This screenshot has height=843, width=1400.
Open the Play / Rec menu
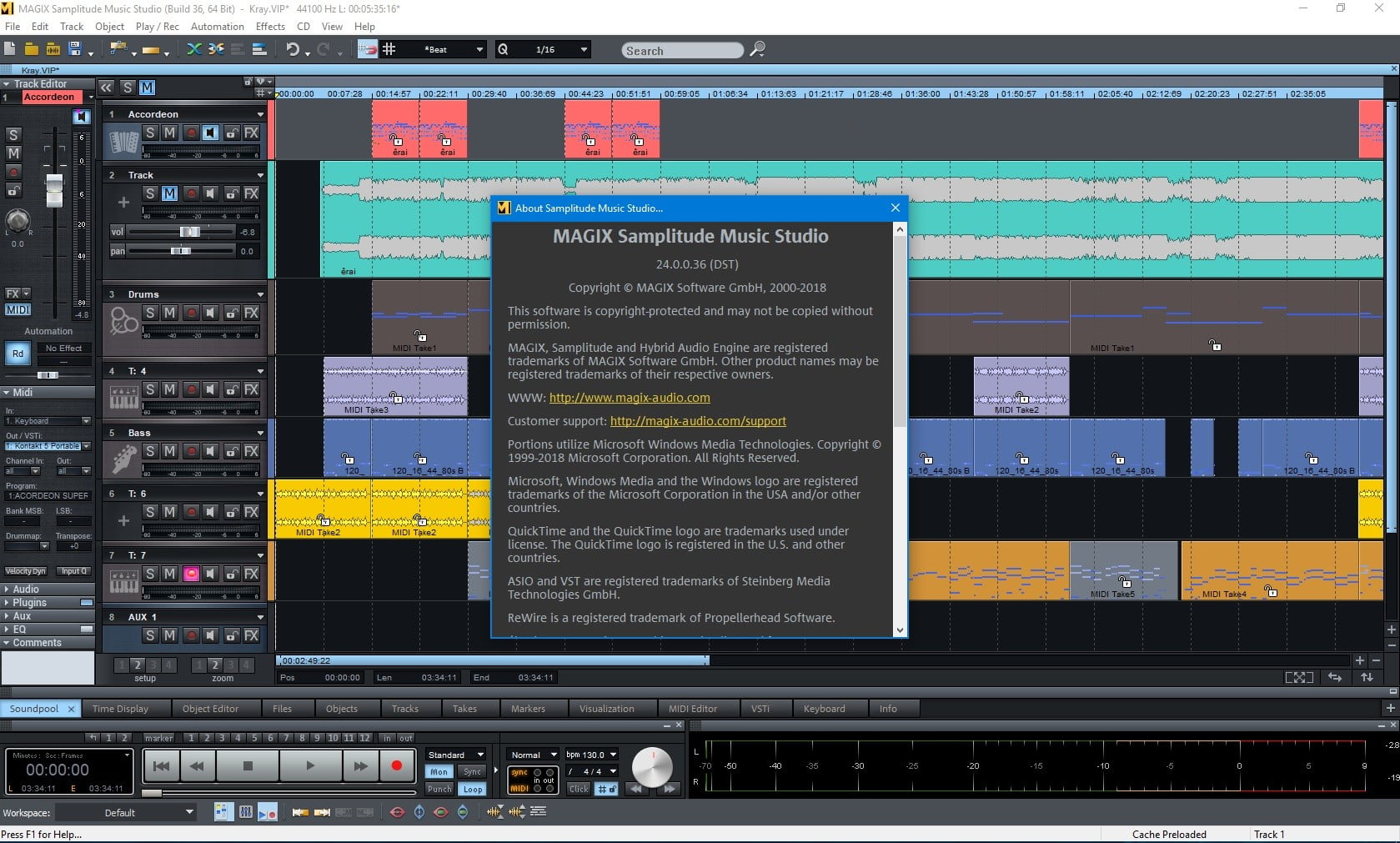click(157, 26)
